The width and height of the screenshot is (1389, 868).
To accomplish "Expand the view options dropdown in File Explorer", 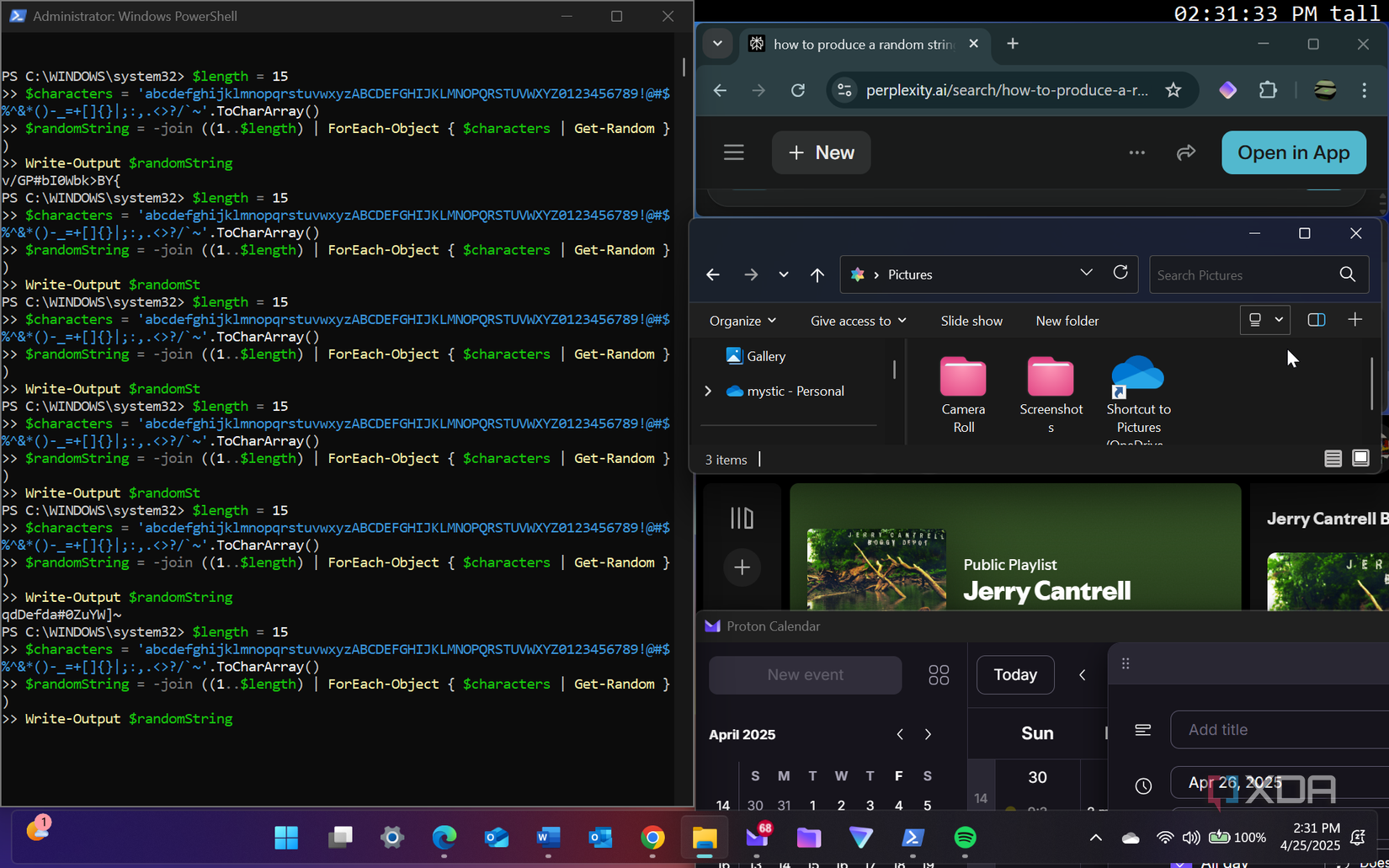I will 1278,320.
